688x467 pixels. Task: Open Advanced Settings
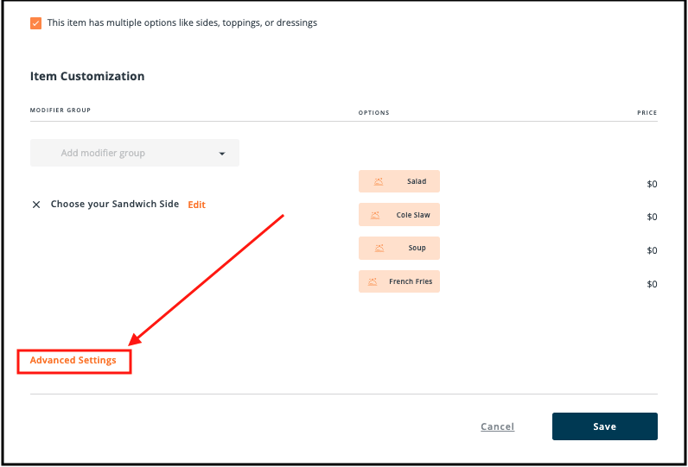[73, 360]
